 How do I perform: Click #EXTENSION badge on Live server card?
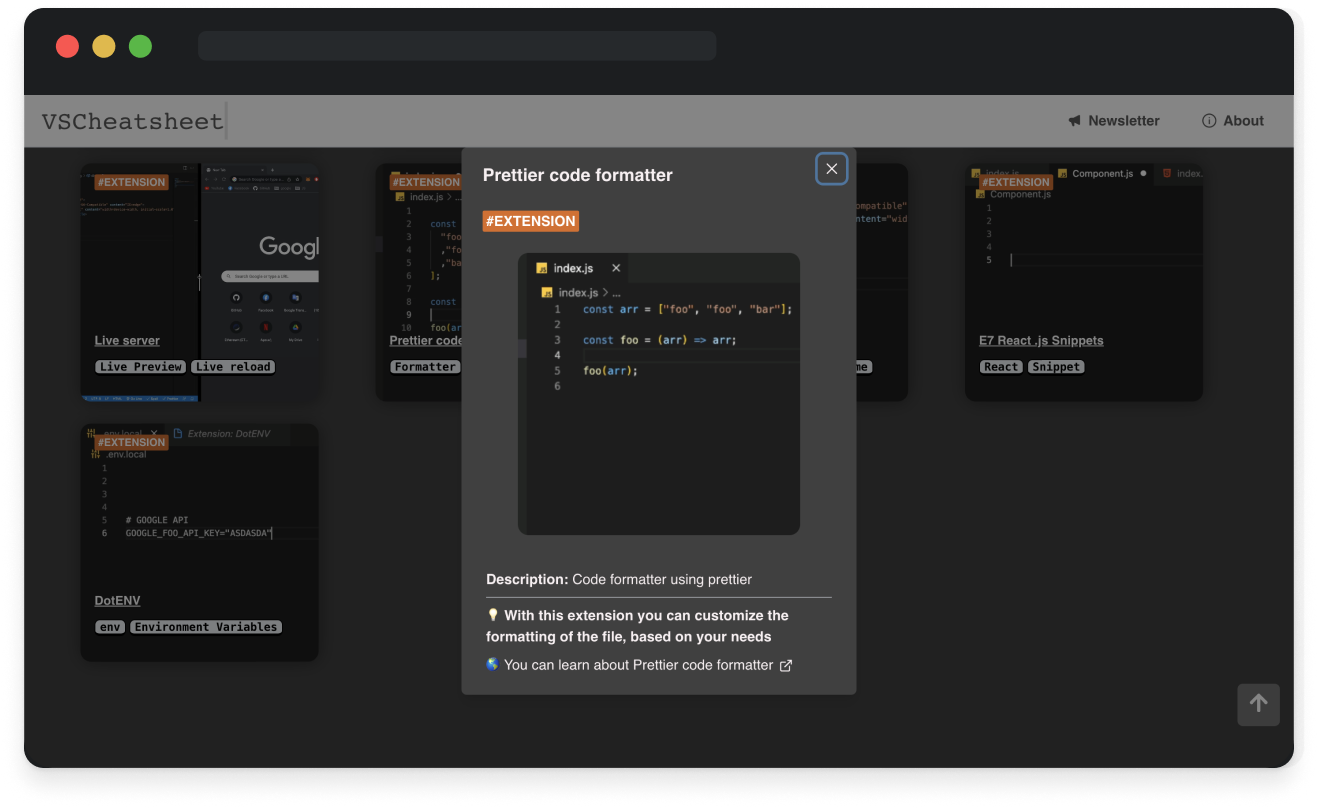(x=132, y=182)
